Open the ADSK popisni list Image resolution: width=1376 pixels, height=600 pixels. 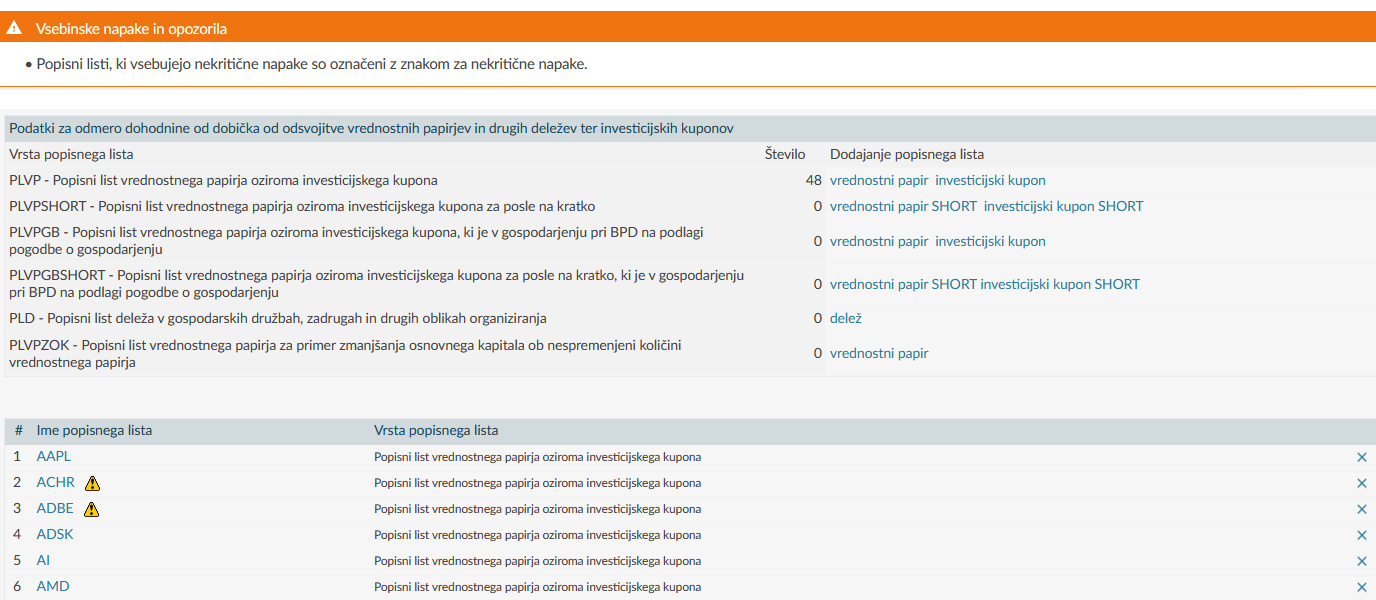pyautogui.click(x=55, y=534)
